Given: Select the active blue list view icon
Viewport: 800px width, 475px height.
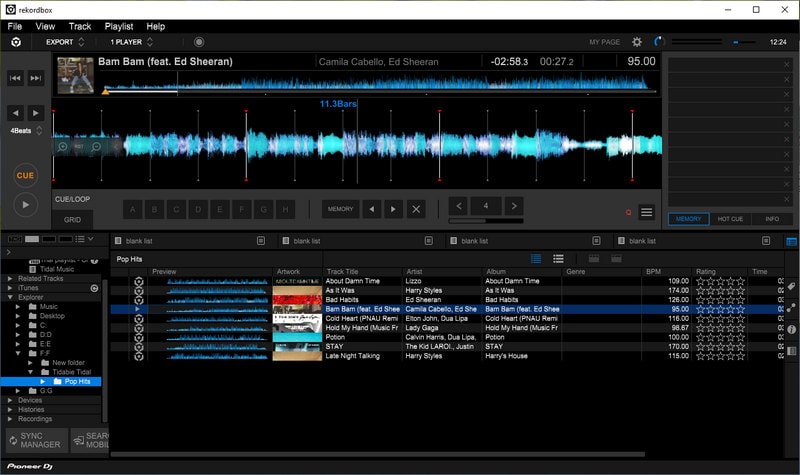Looking at the screenshot, I should [536, 259].
